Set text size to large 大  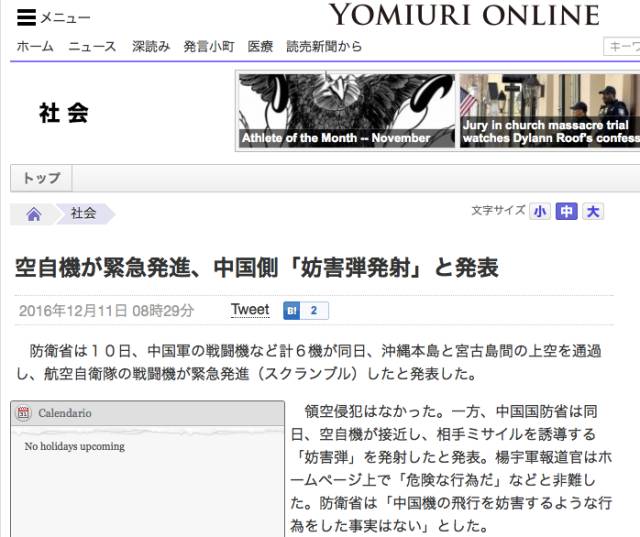pos(593,211)
